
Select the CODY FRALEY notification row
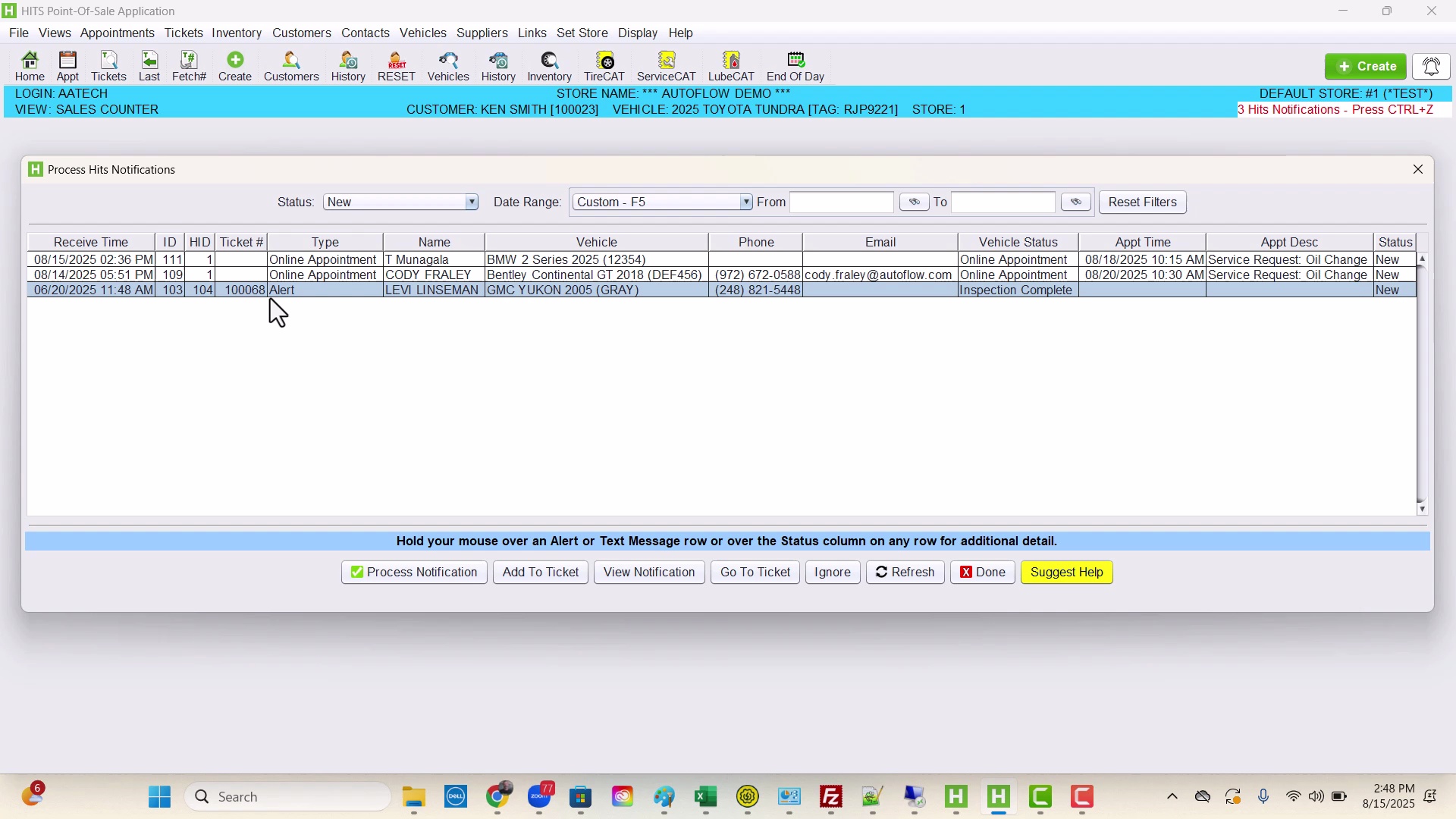[x=434, y=275]
